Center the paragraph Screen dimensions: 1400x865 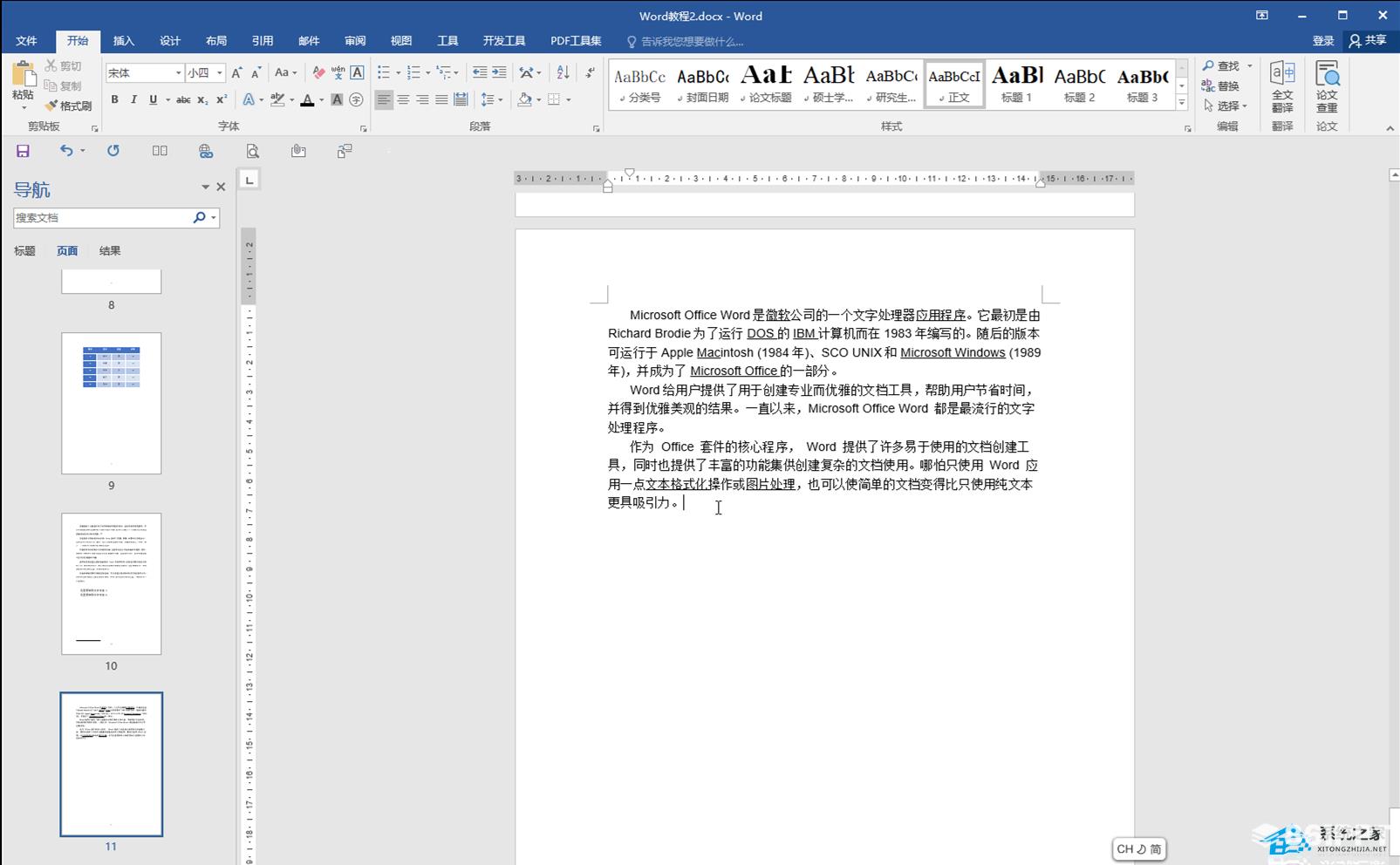403,100
